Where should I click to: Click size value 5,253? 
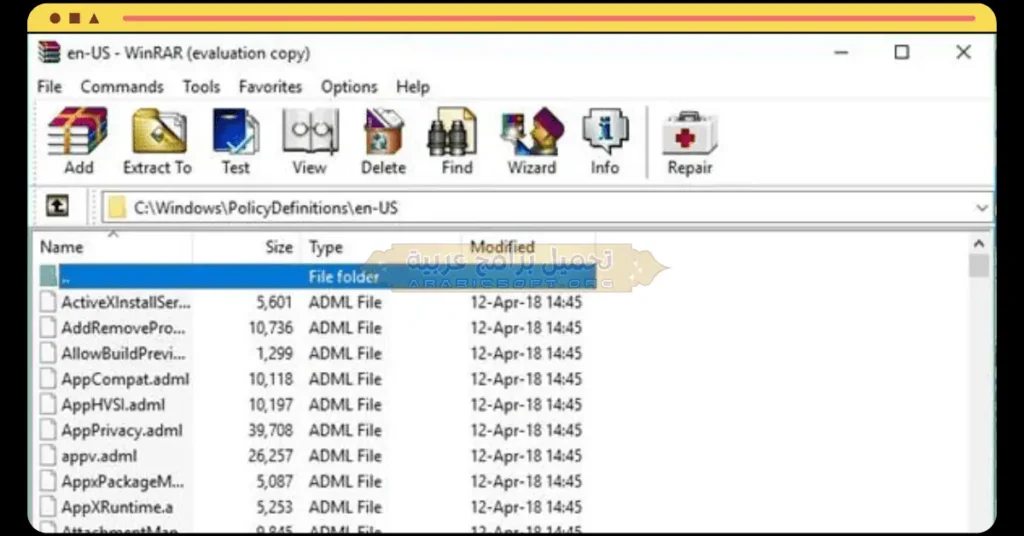tap(274, 507)
